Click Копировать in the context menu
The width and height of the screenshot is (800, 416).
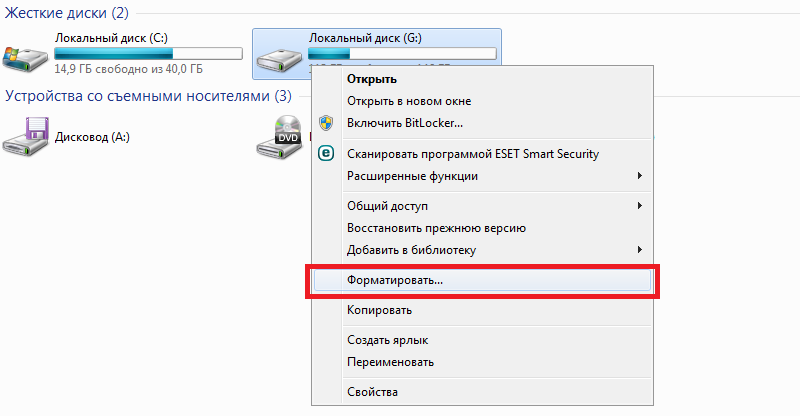pos(380,310)
